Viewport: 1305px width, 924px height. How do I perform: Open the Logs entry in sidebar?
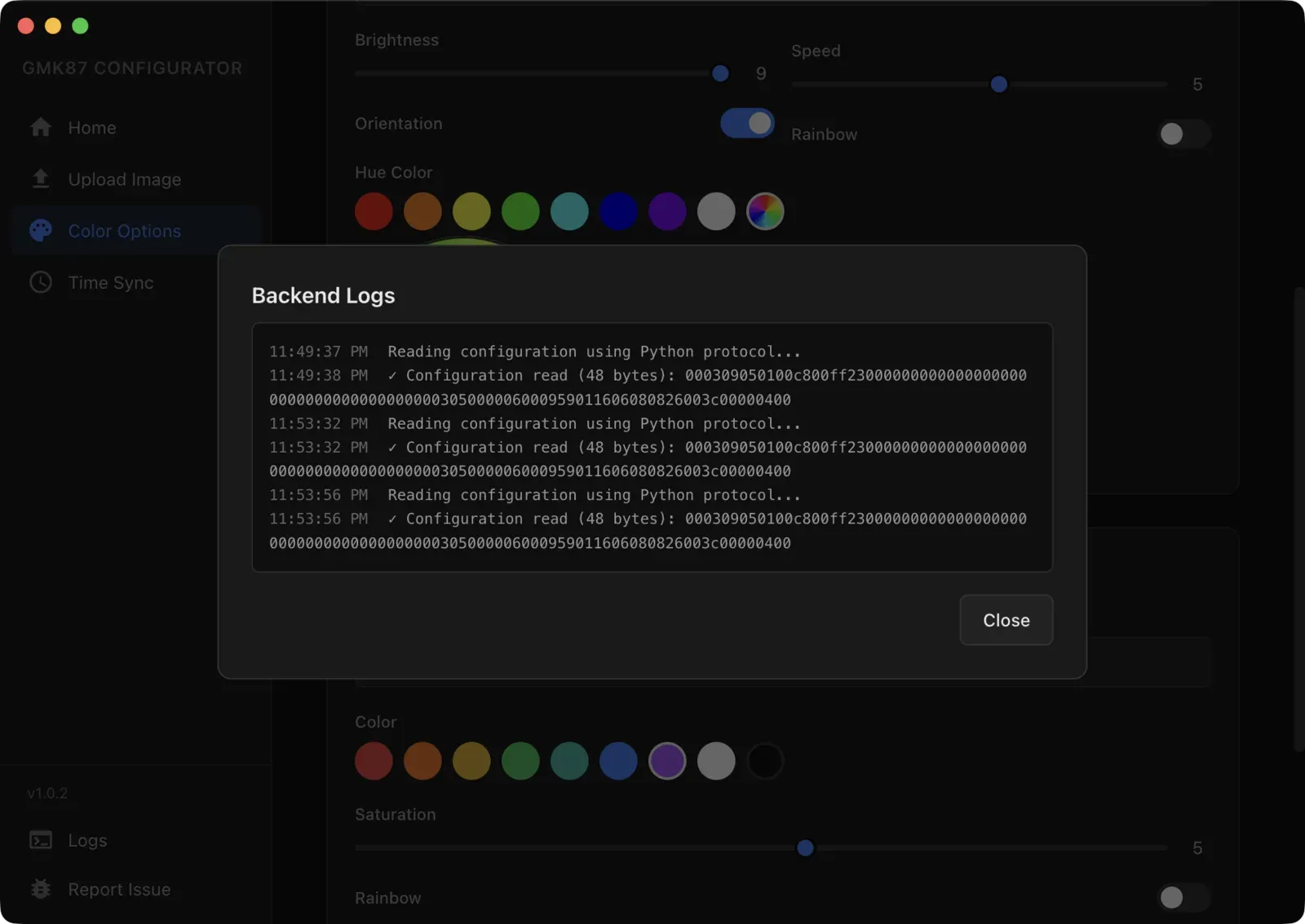tap(135, 840)
